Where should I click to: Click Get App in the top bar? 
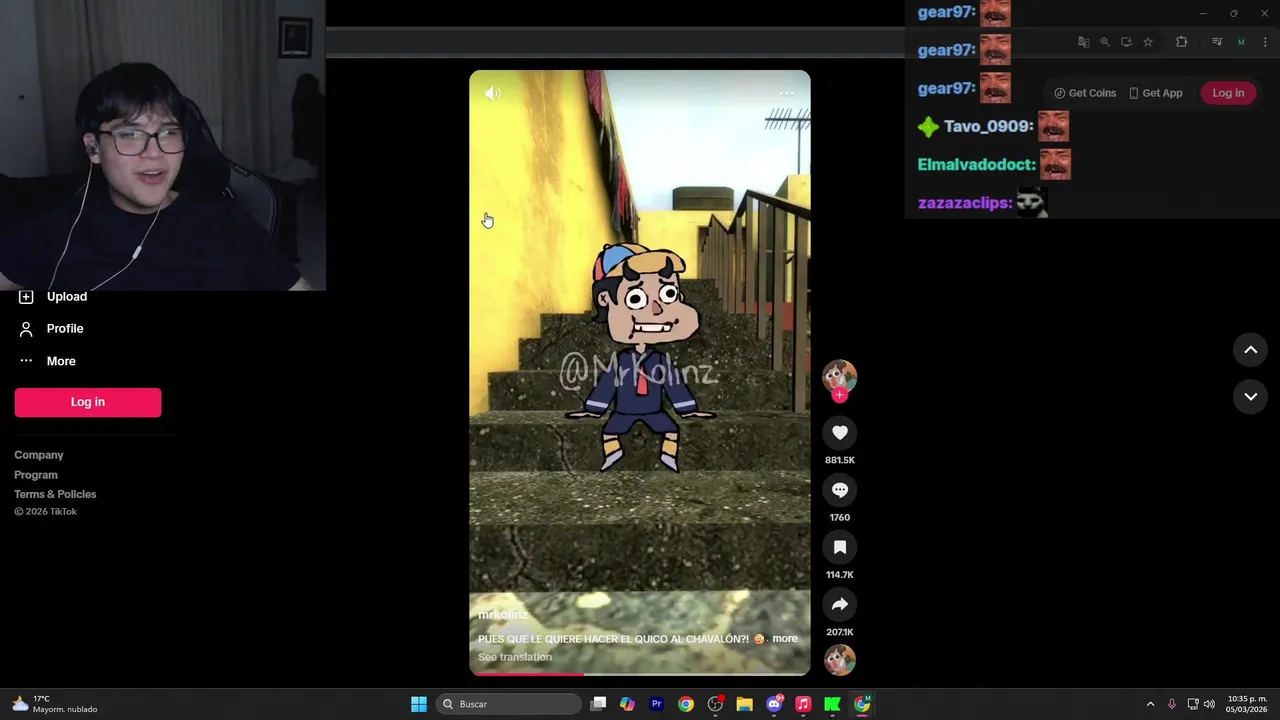[1155, 93]
